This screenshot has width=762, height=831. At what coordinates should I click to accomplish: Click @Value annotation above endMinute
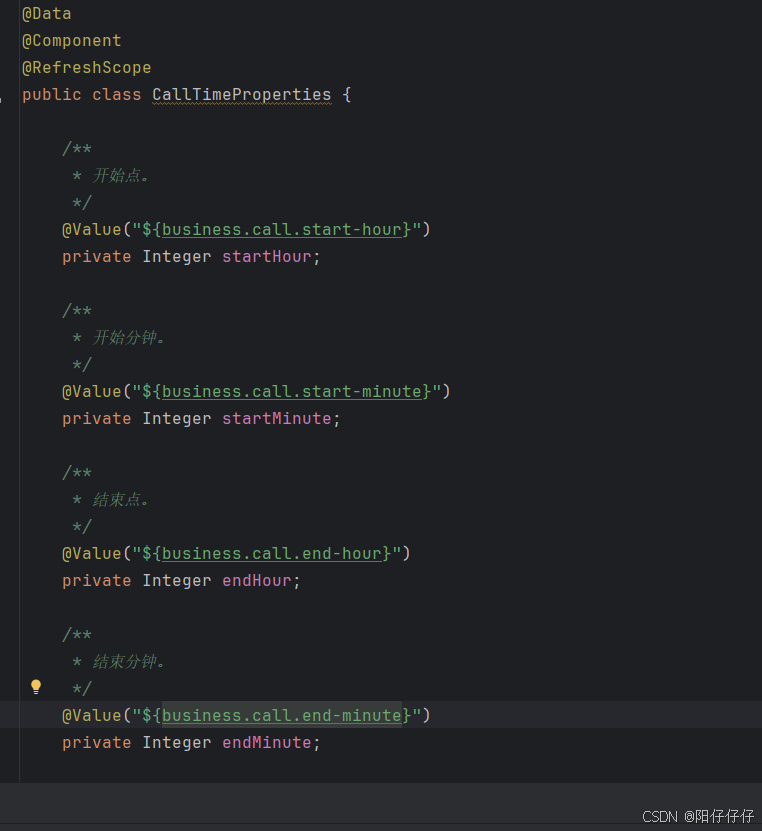click(x=92, y=716)
